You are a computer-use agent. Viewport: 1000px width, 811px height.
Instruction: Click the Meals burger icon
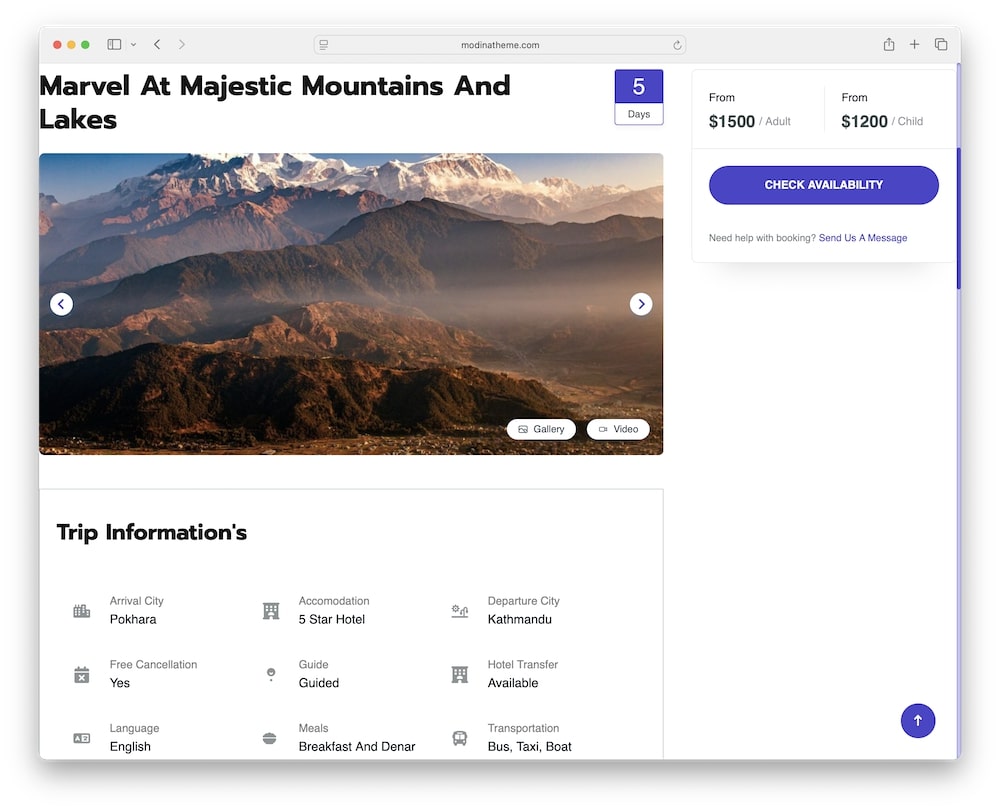pyautogui.click(x=270, y=738)
